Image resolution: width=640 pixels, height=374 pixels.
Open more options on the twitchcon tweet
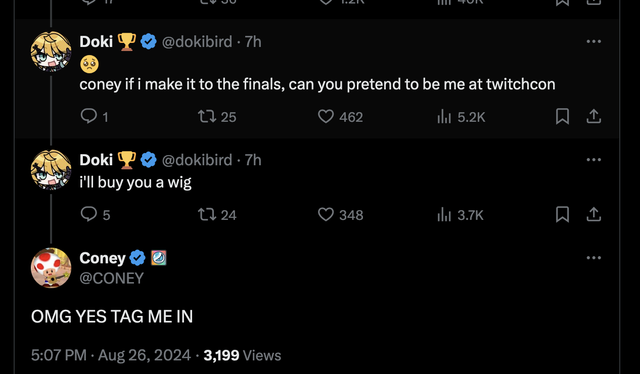(x=593, y=41)
